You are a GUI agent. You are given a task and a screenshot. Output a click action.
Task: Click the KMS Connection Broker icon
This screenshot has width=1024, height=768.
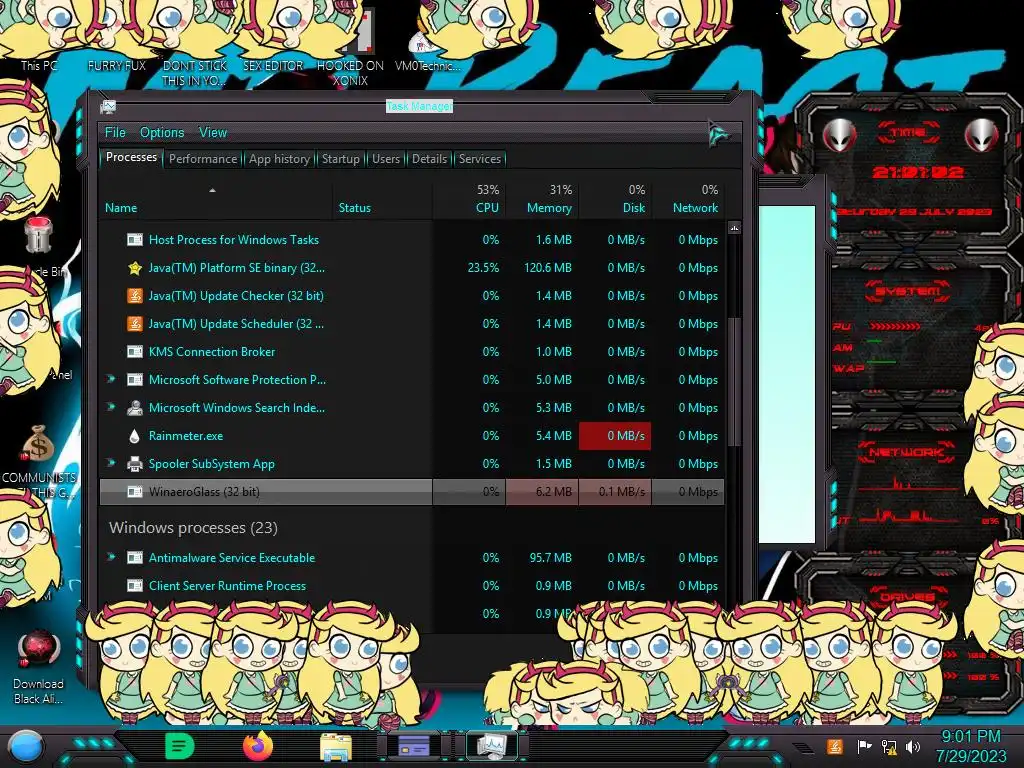pyautogui.click(x=135, y=352)
